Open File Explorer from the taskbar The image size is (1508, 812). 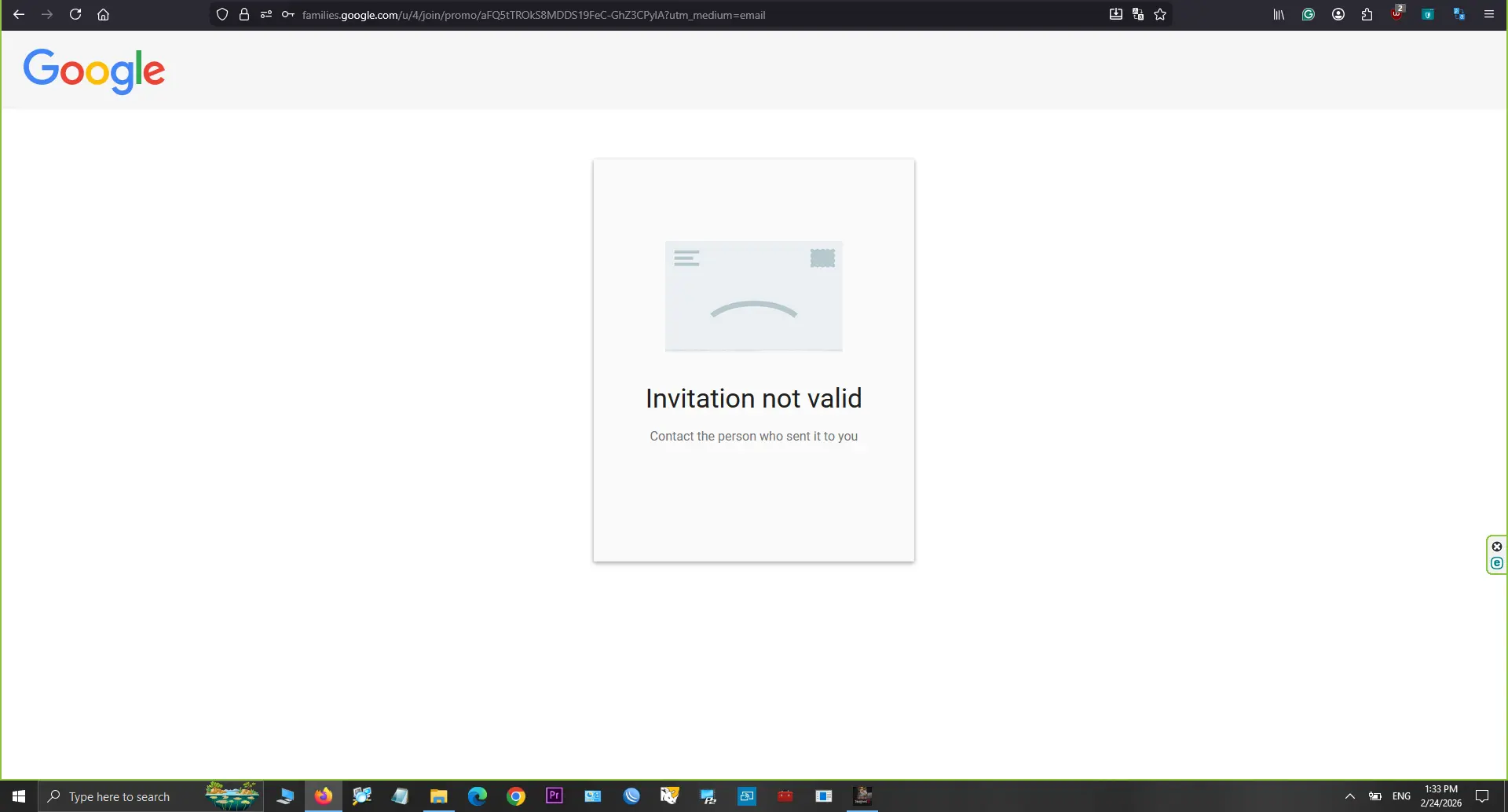438,796
